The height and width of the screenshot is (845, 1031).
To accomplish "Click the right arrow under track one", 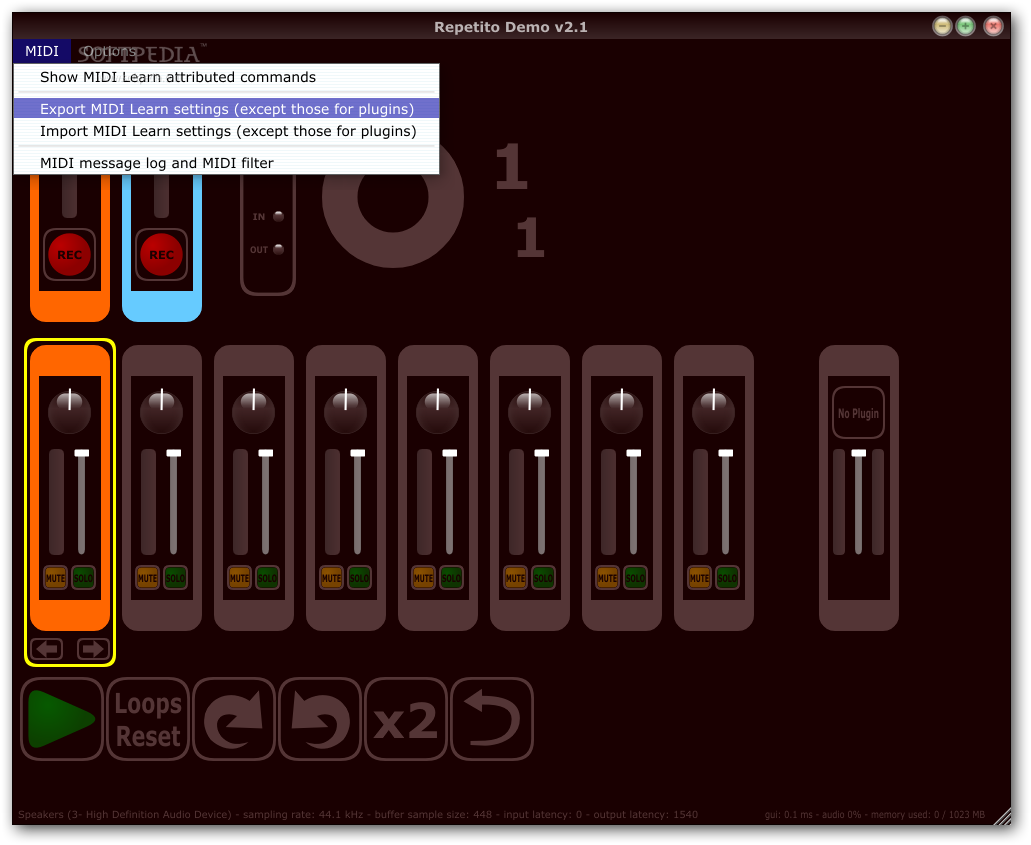I will pos(93,649).
